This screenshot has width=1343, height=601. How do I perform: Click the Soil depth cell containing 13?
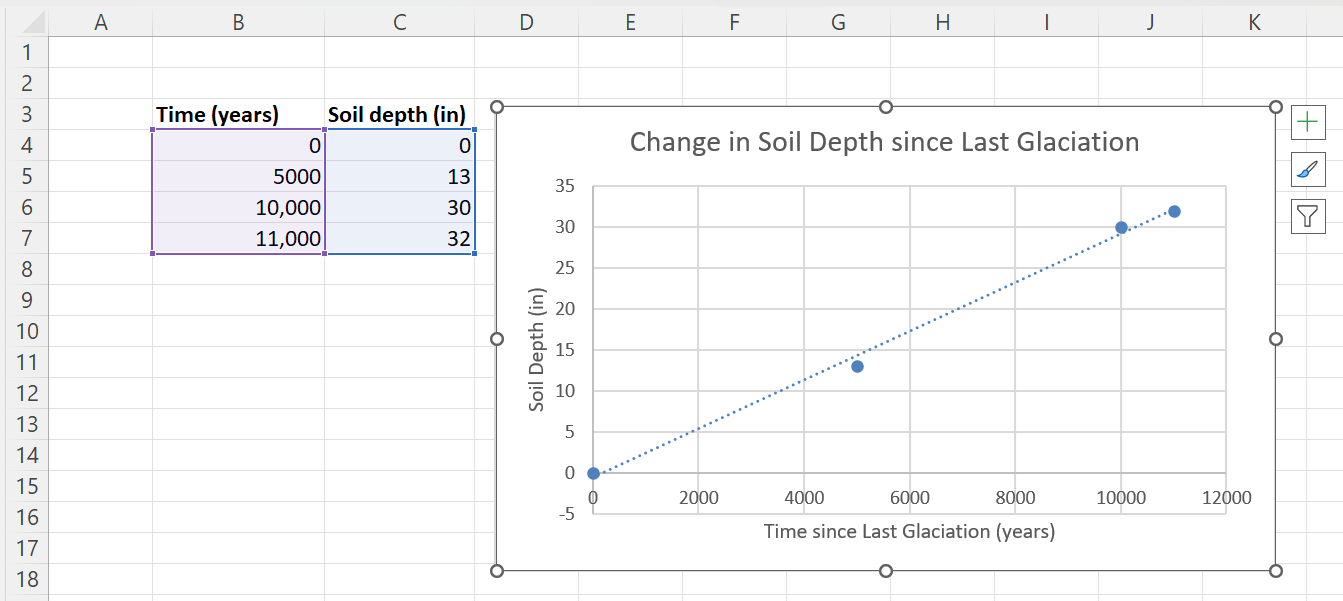pos(399,177)
